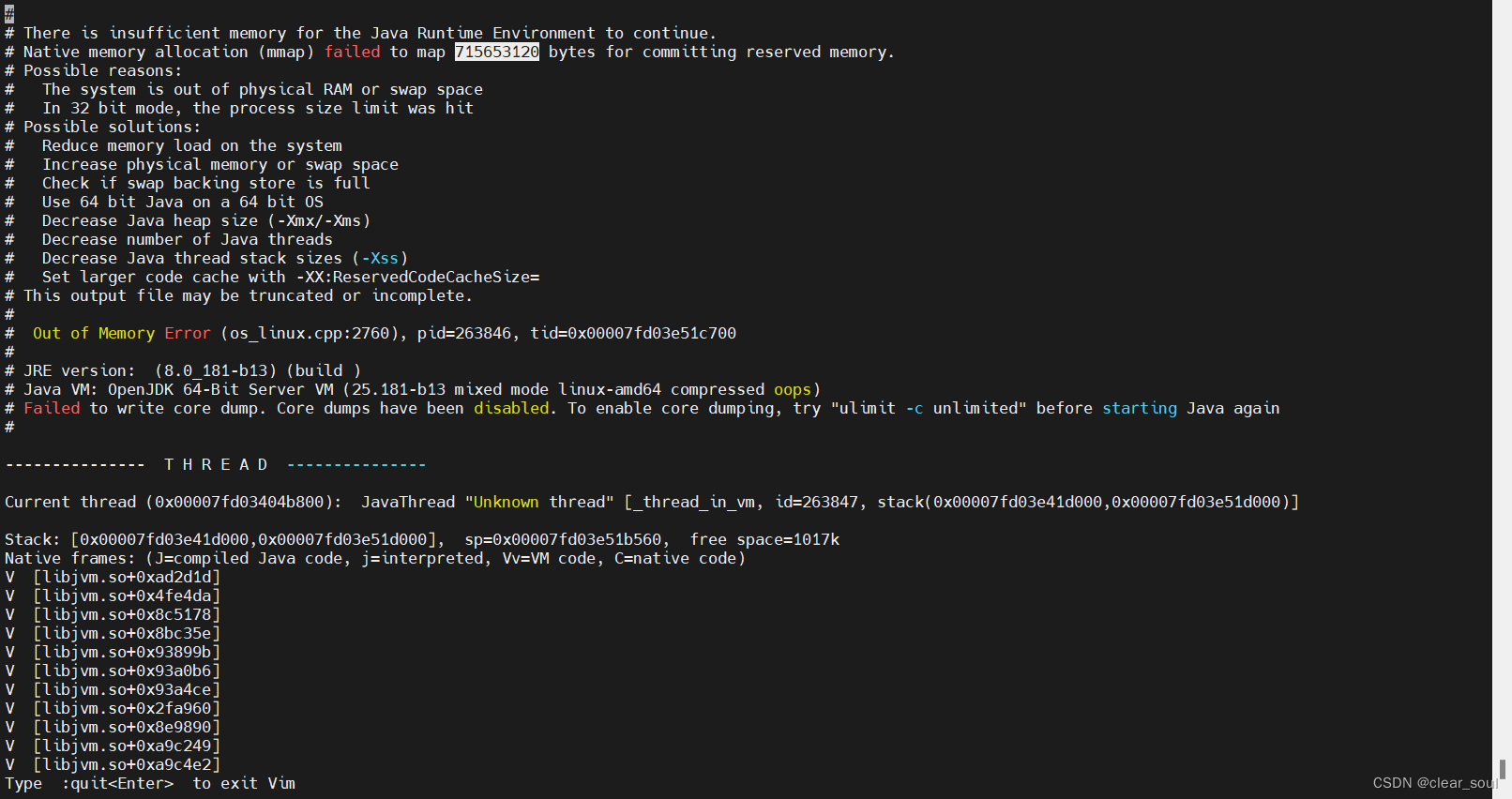The image size is (1512, 799).
Task: Click the yellow word 'oops'
Action: [793, 389]
